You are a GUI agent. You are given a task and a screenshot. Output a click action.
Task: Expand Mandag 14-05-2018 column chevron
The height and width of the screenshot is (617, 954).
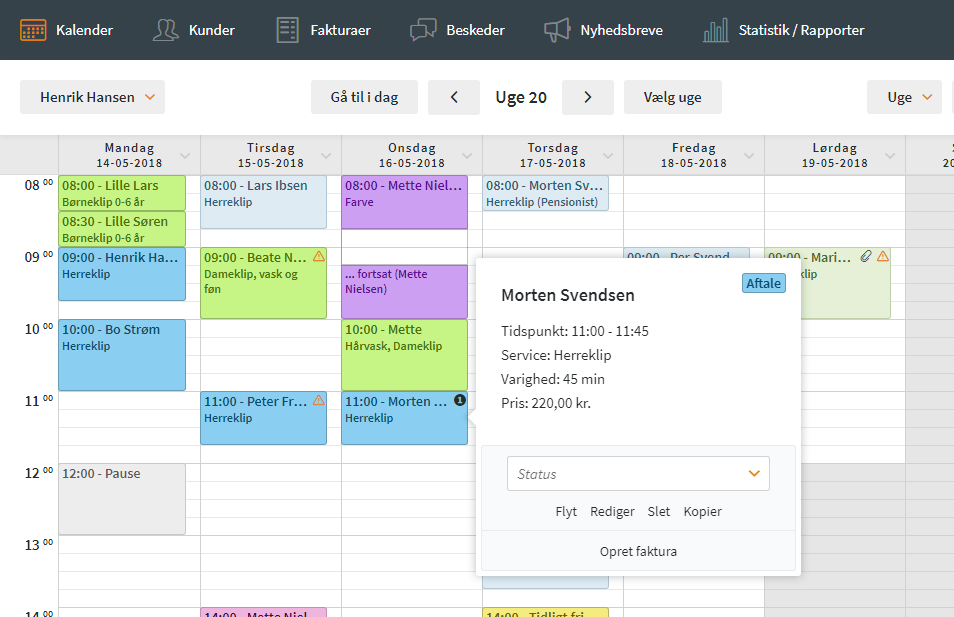point(185,155)
